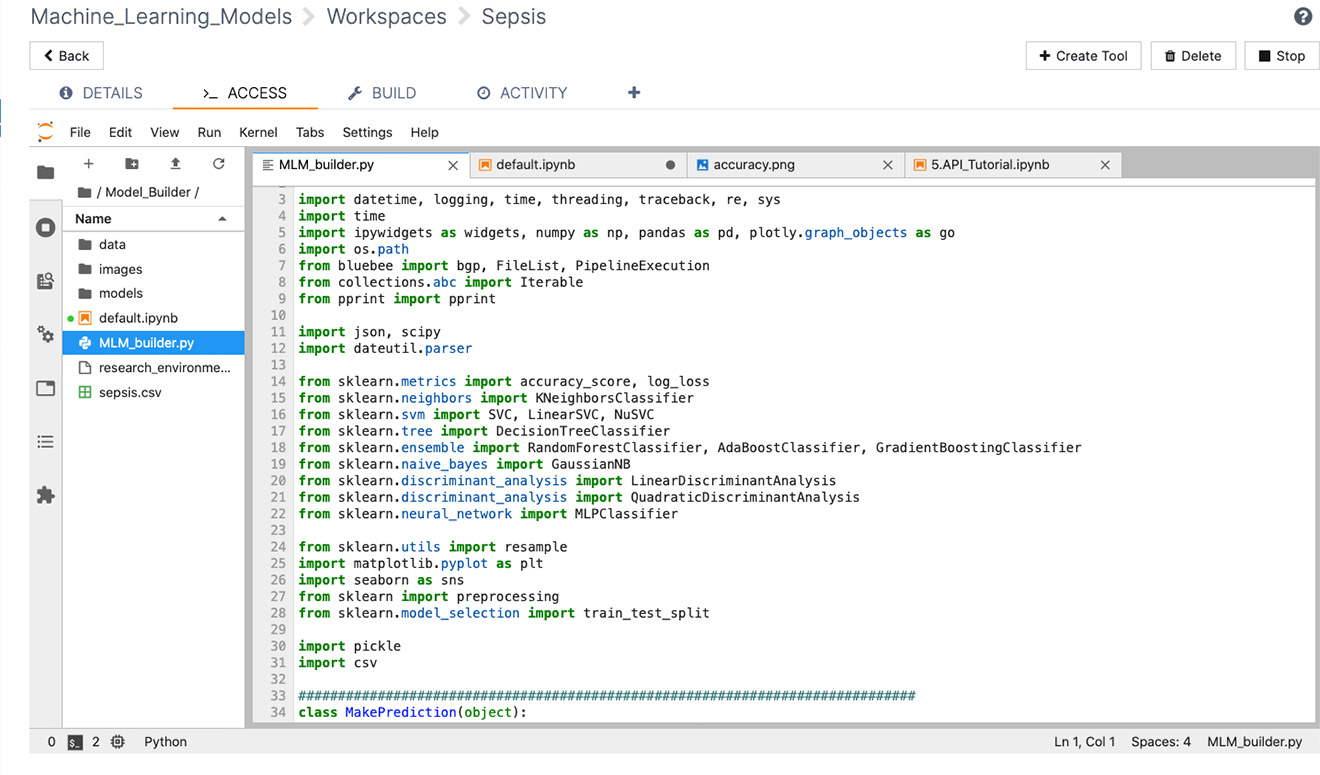Viewport: 1320px width, 775px height.
Task: Refresh the file list
Action: pos(218,164)
